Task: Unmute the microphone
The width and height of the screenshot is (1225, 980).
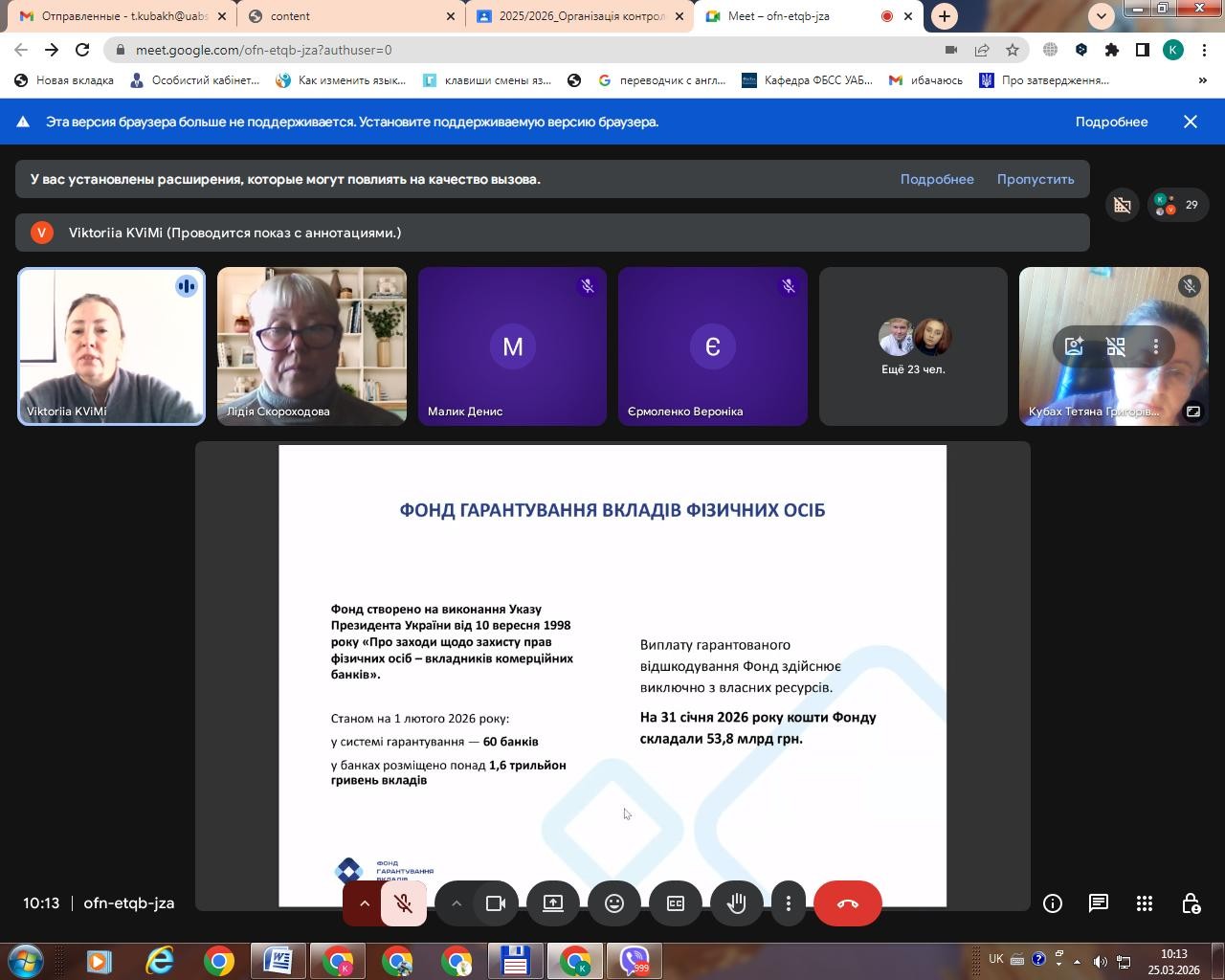Action: pyautogui.click(x=404, y=903)
